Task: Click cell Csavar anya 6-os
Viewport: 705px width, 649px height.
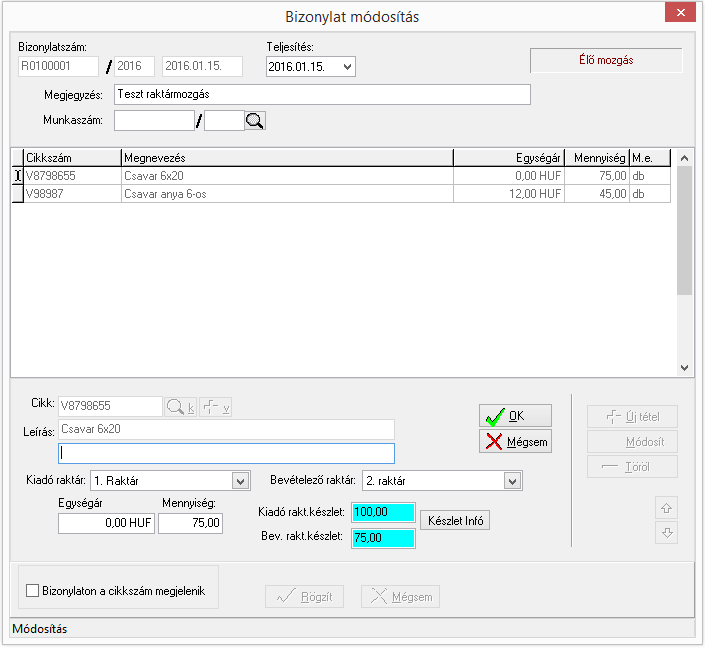Action: [287, 194]
